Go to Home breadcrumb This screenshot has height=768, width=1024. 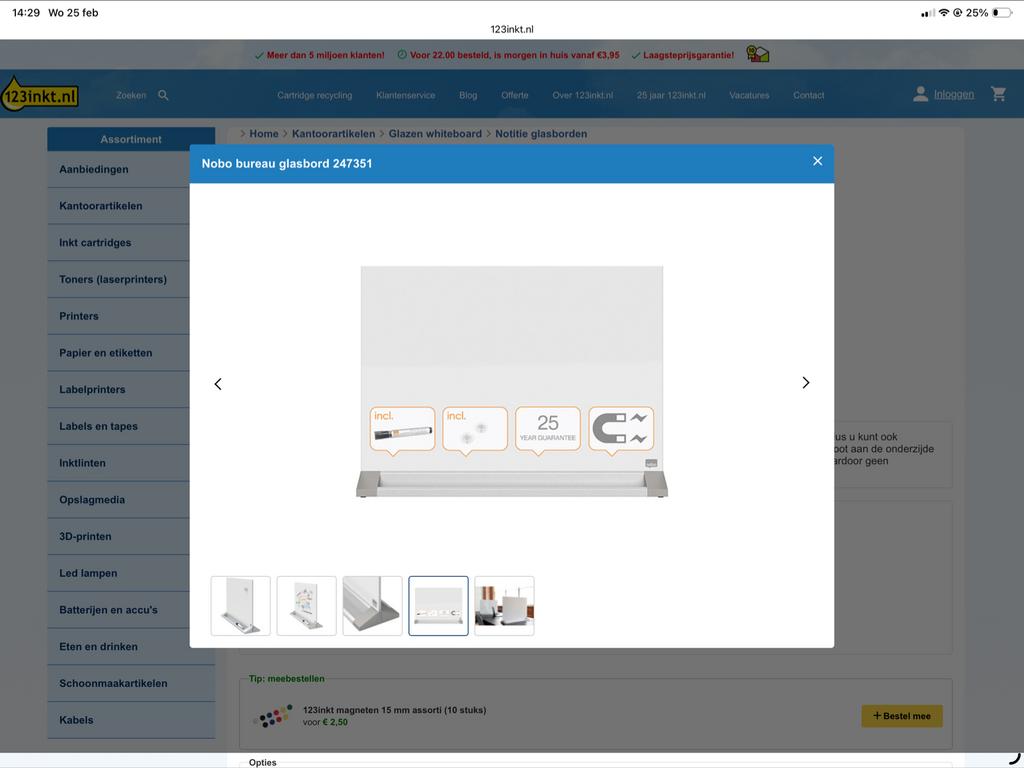tap(264, 134)
